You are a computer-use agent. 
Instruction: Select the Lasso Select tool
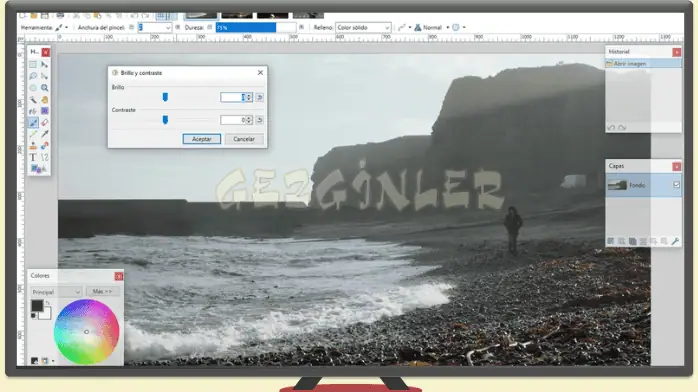pos(33,76)
